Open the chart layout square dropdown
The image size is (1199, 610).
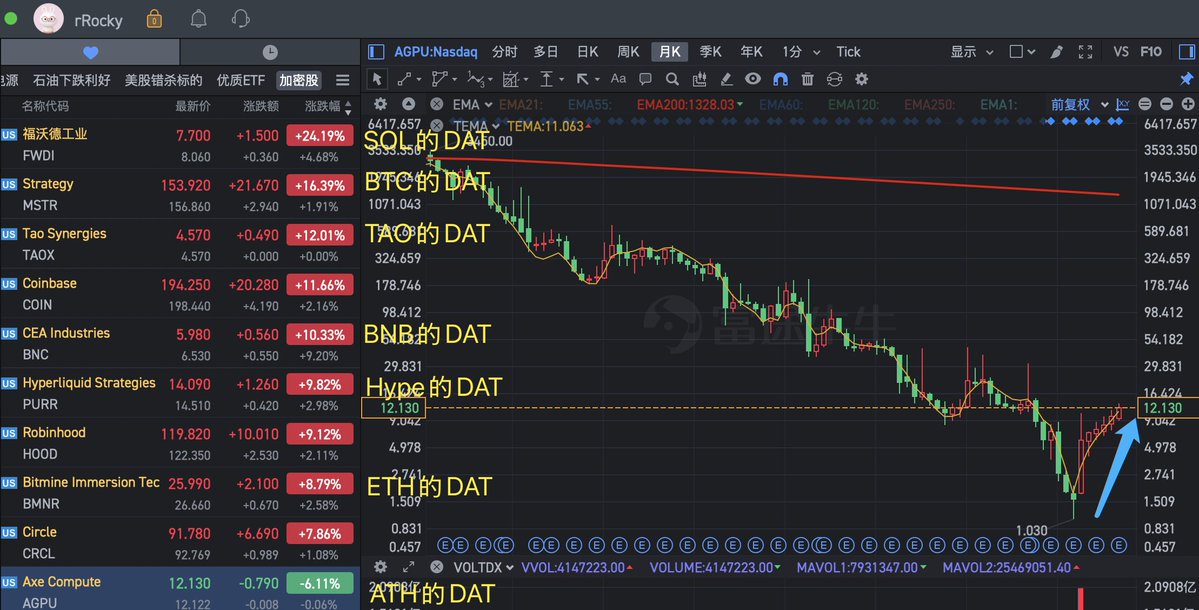(1022, 51)
